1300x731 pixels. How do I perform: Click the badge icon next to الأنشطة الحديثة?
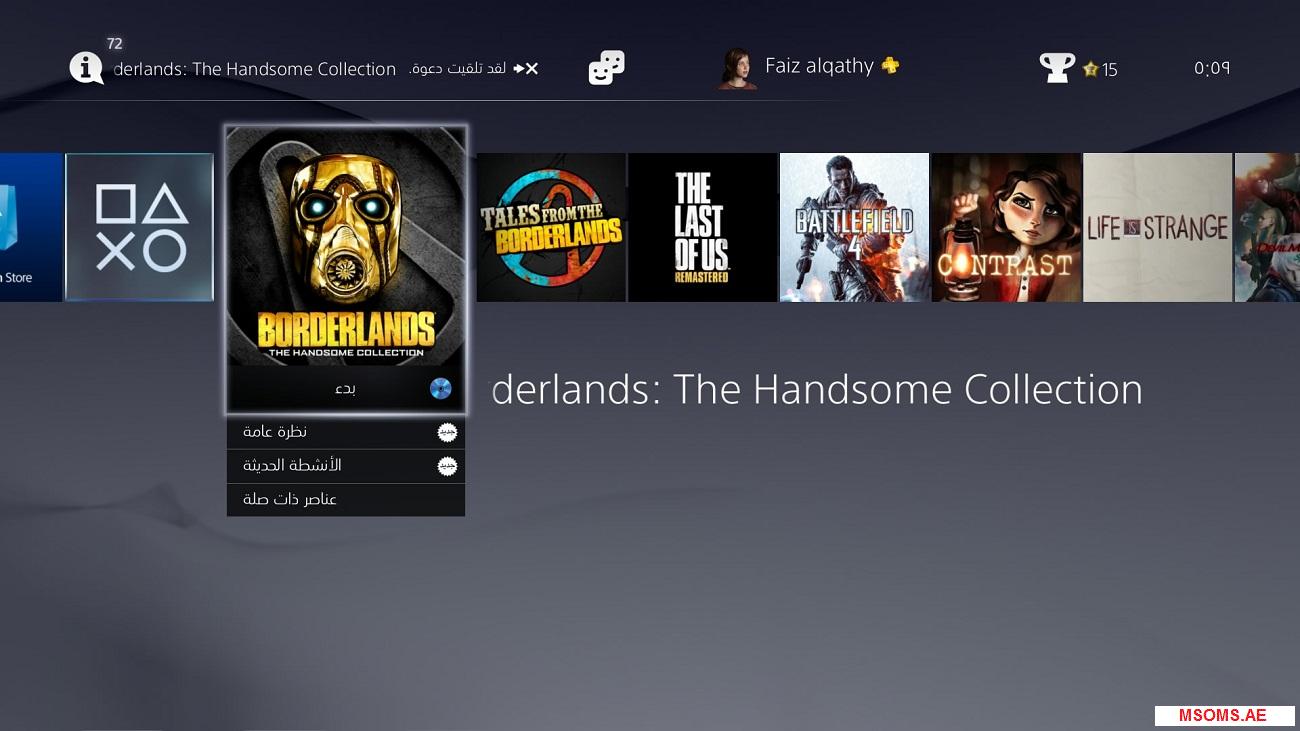[448, 466]
